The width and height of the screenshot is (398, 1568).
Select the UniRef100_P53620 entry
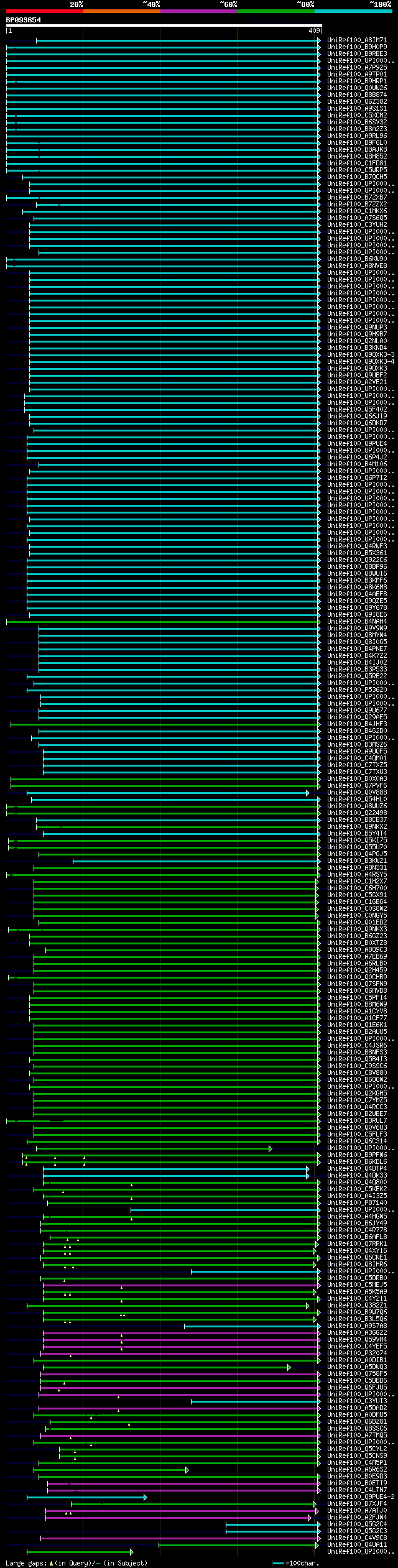pos(357,689)
